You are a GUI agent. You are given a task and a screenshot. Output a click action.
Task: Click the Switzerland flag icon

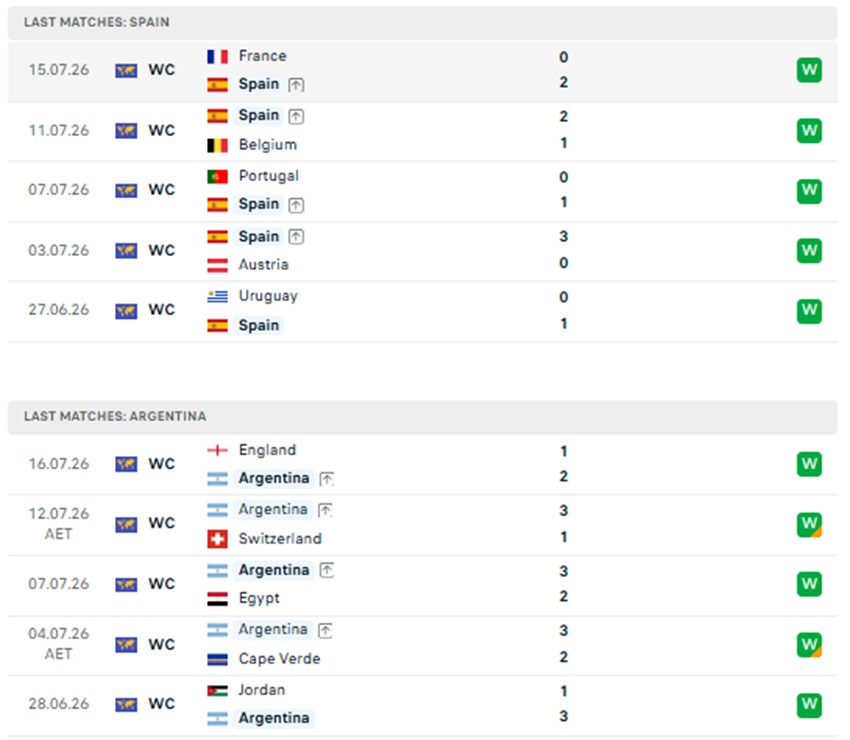217,539
